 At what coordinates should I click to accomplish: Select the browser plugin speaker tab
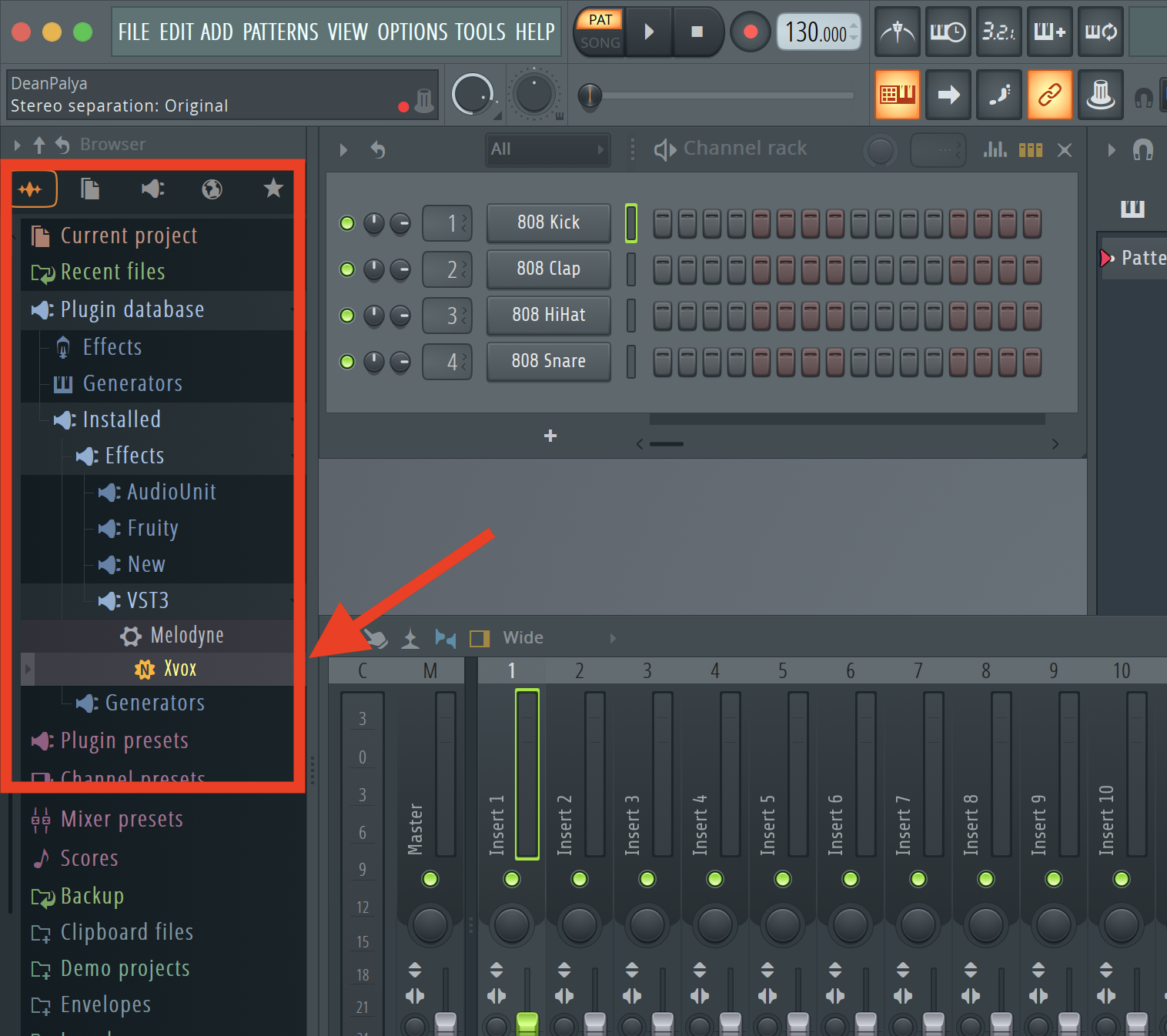click(152, 189)
